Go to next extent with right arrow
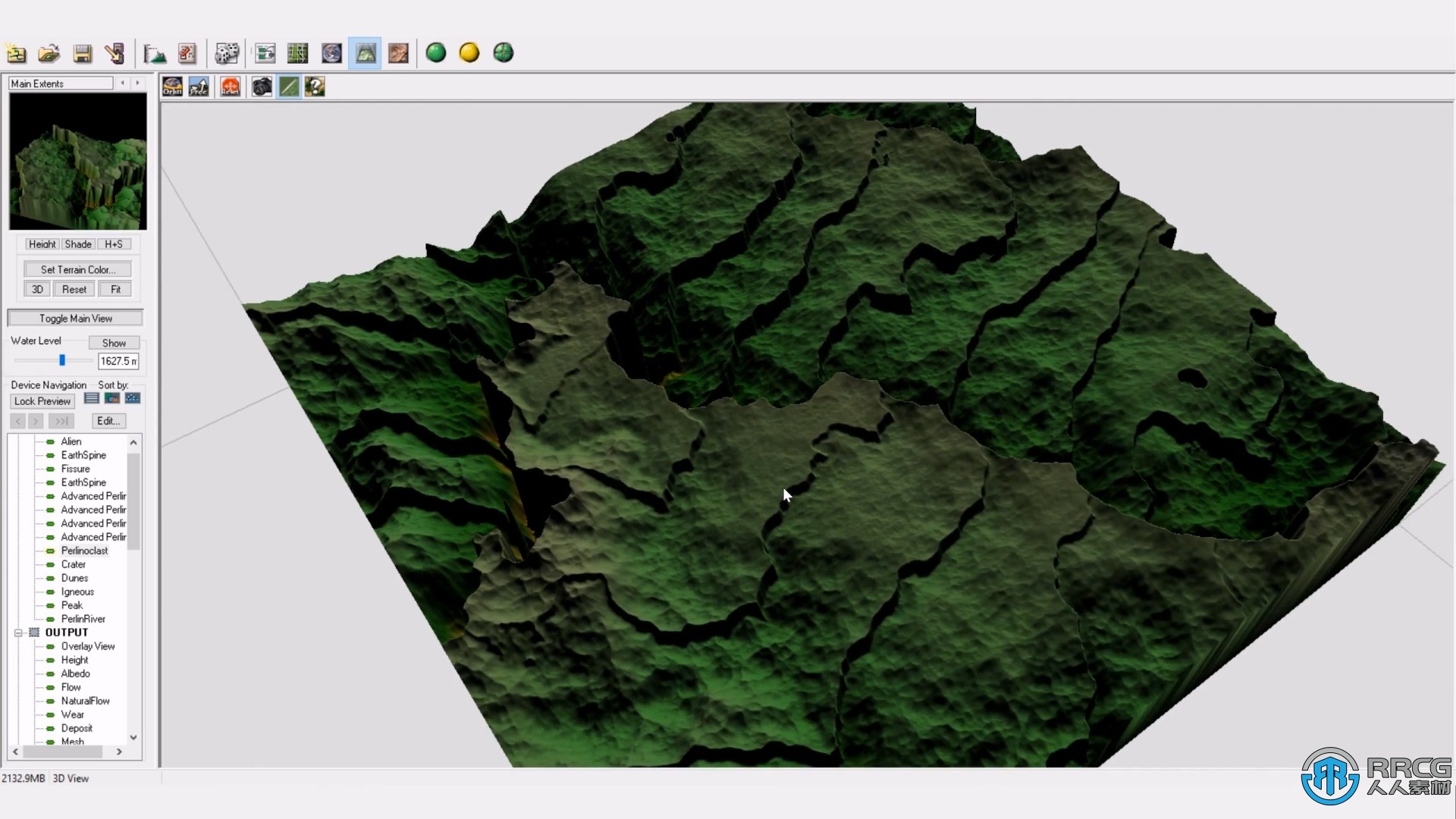 137,83
